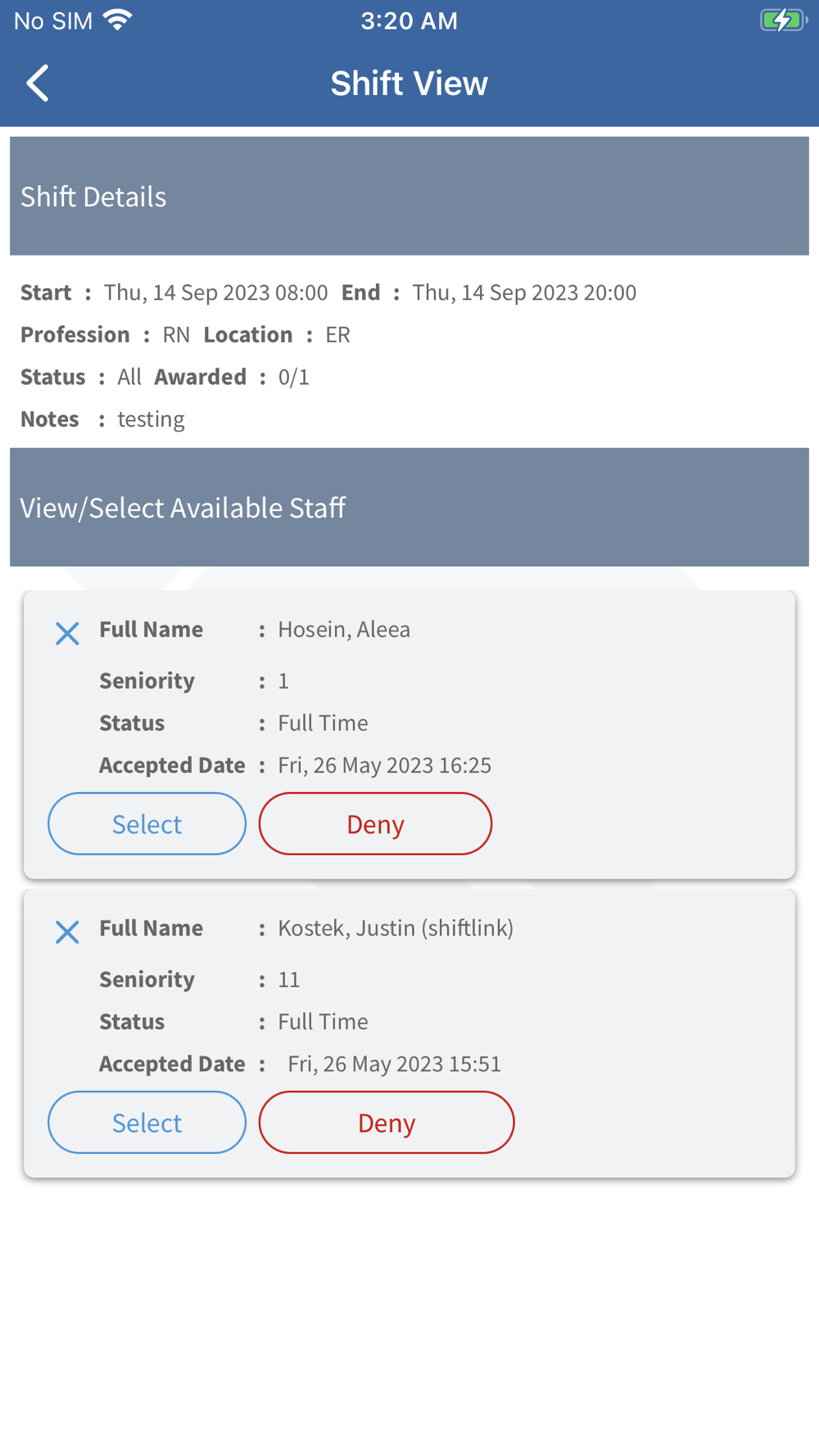Select Hosein, Aleea for the shift
The width and height of the screenshot is (819, 1456).
pyautogui.click(x=147, y=824)
